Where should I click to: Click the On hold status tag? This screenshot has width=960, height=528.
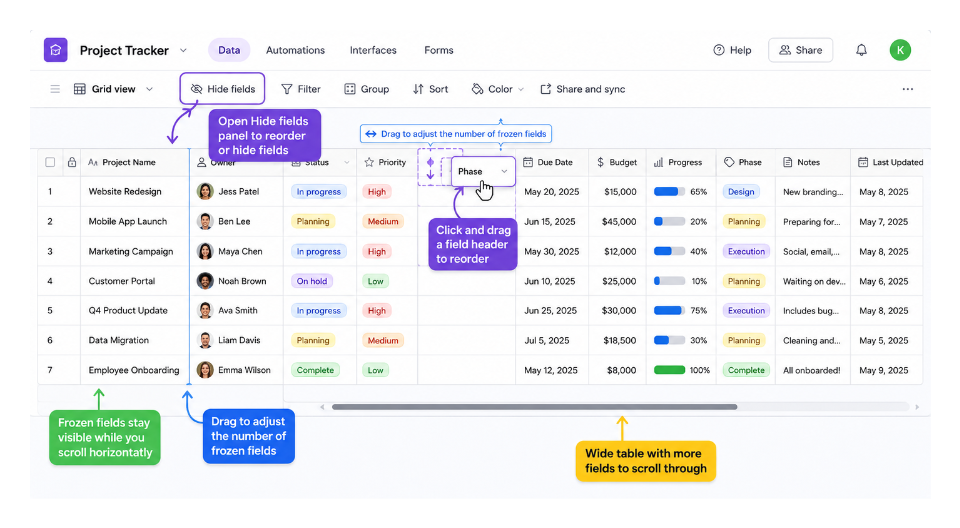click(312, 281)
